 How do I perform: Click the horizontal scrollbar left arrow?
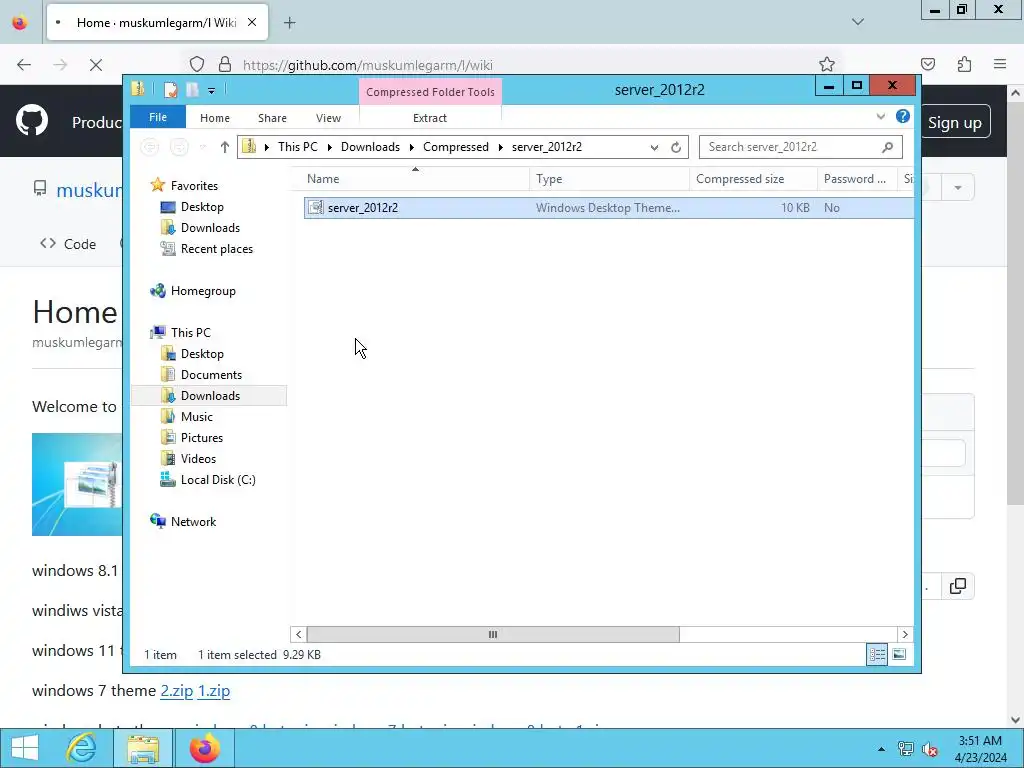point(298,634)
